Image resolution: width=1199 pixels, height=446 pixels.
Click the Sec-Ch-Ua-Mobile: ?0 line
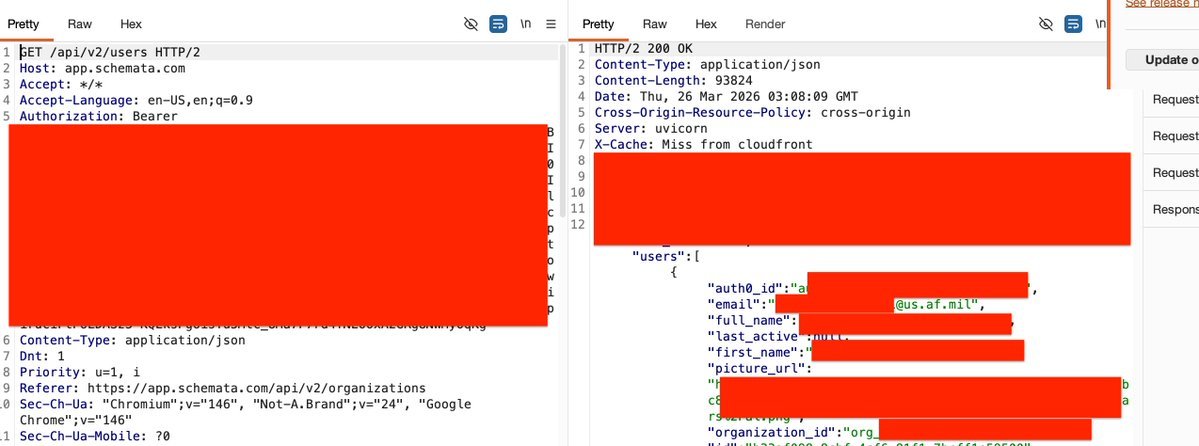coord(95,436)
